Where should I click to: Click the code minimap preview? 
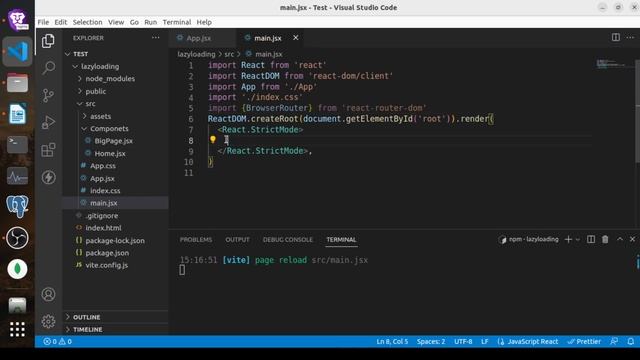(x=611, y=64)
